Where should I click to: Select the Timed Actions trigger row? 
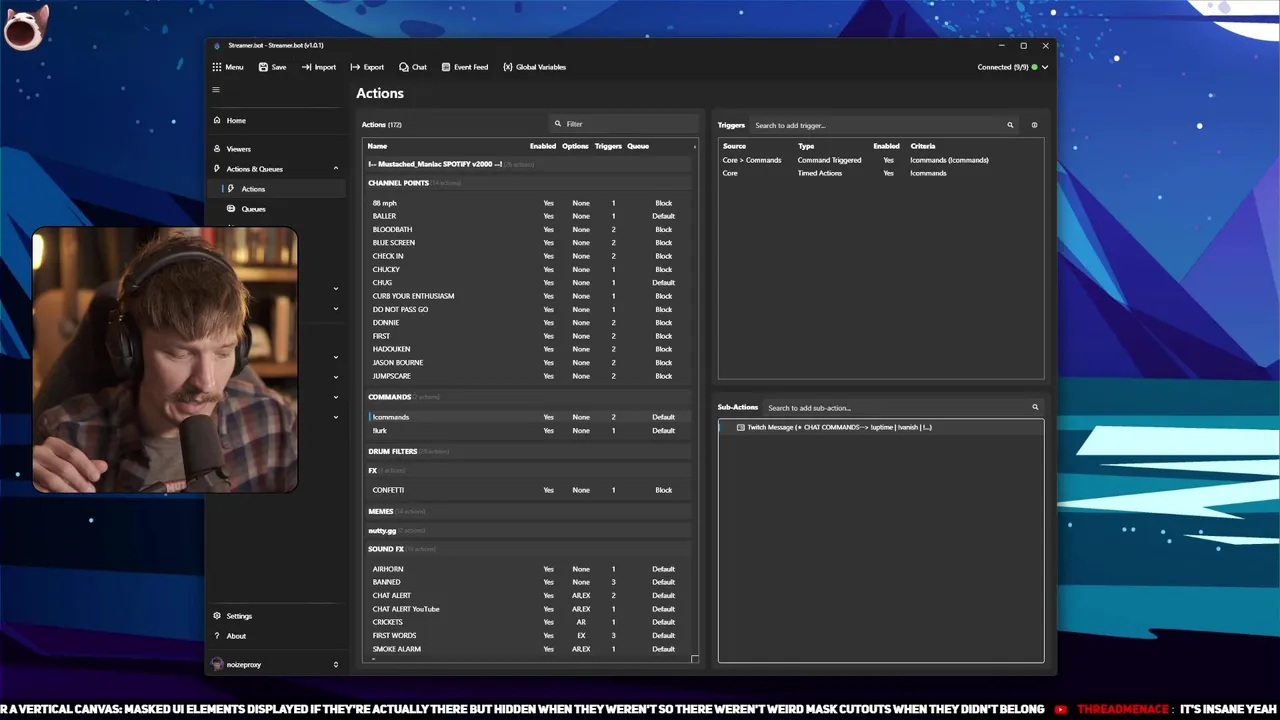(881, 173)
